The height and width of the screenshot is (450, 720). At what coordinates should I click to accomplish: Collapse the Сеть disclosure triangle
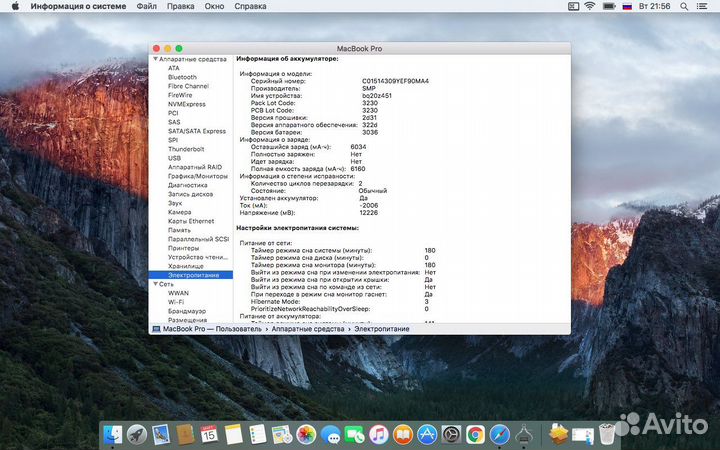coord(156,284)
